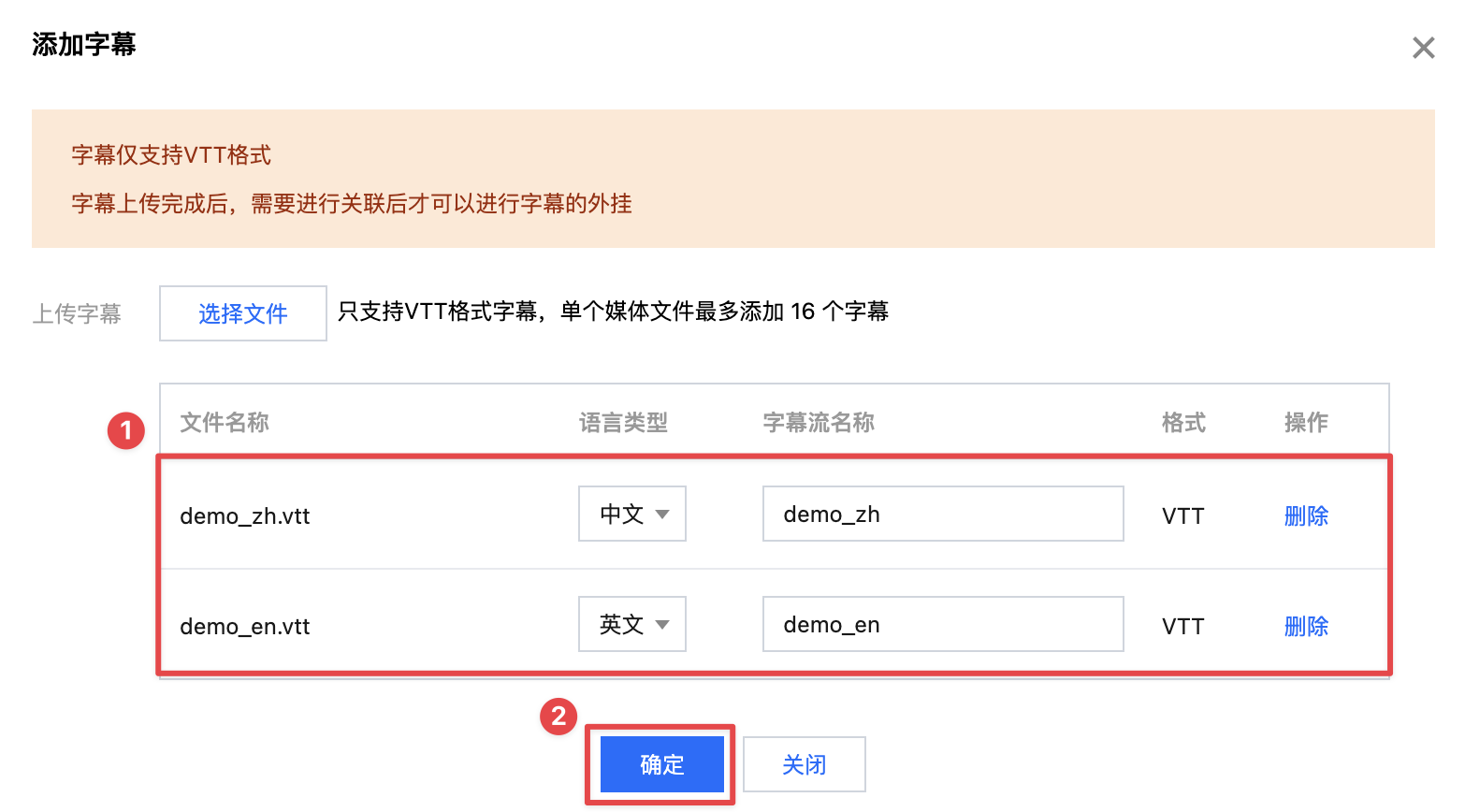Click the 格式 column header
Screen dimensions: 1465x812
point(1183,423)
